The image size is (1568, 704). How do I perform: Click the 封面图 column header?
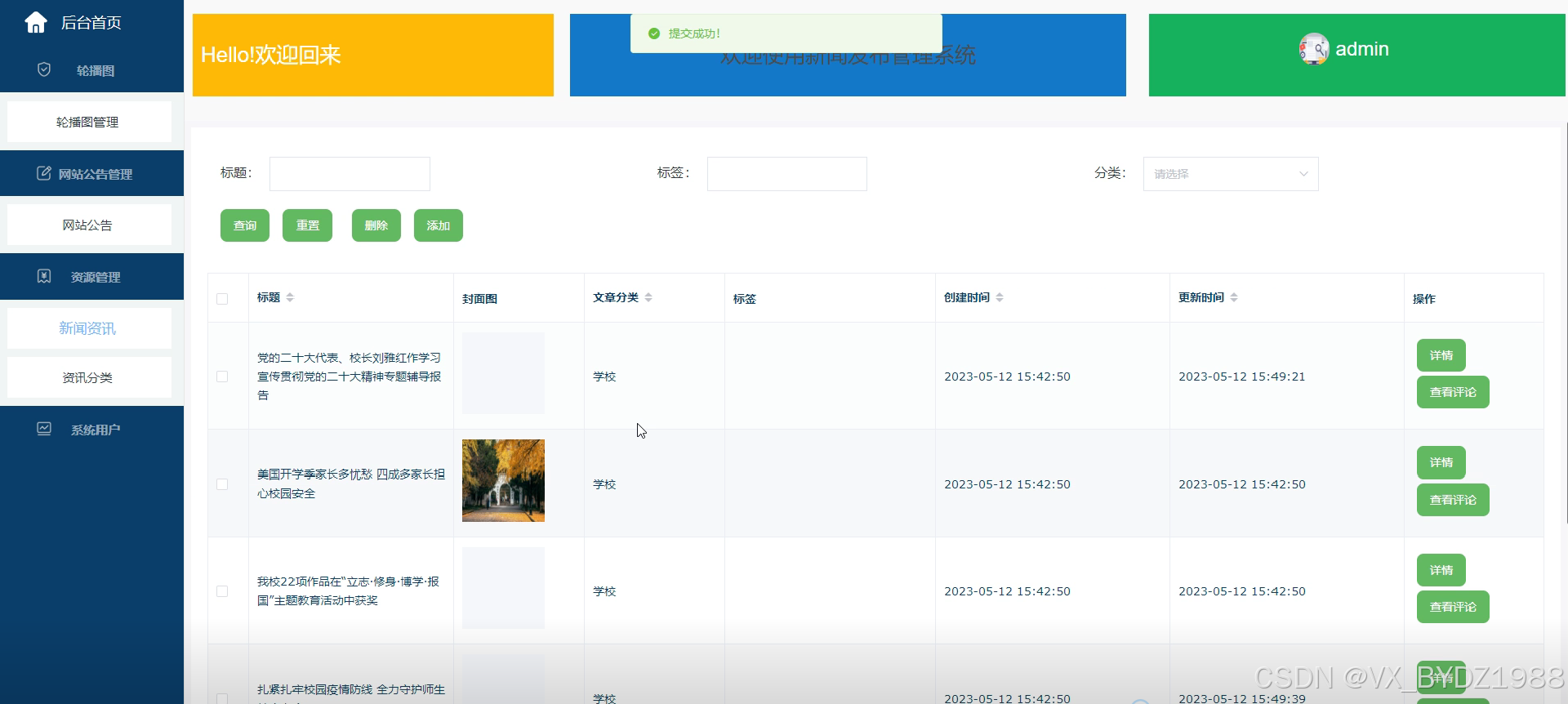coord(479,299)
